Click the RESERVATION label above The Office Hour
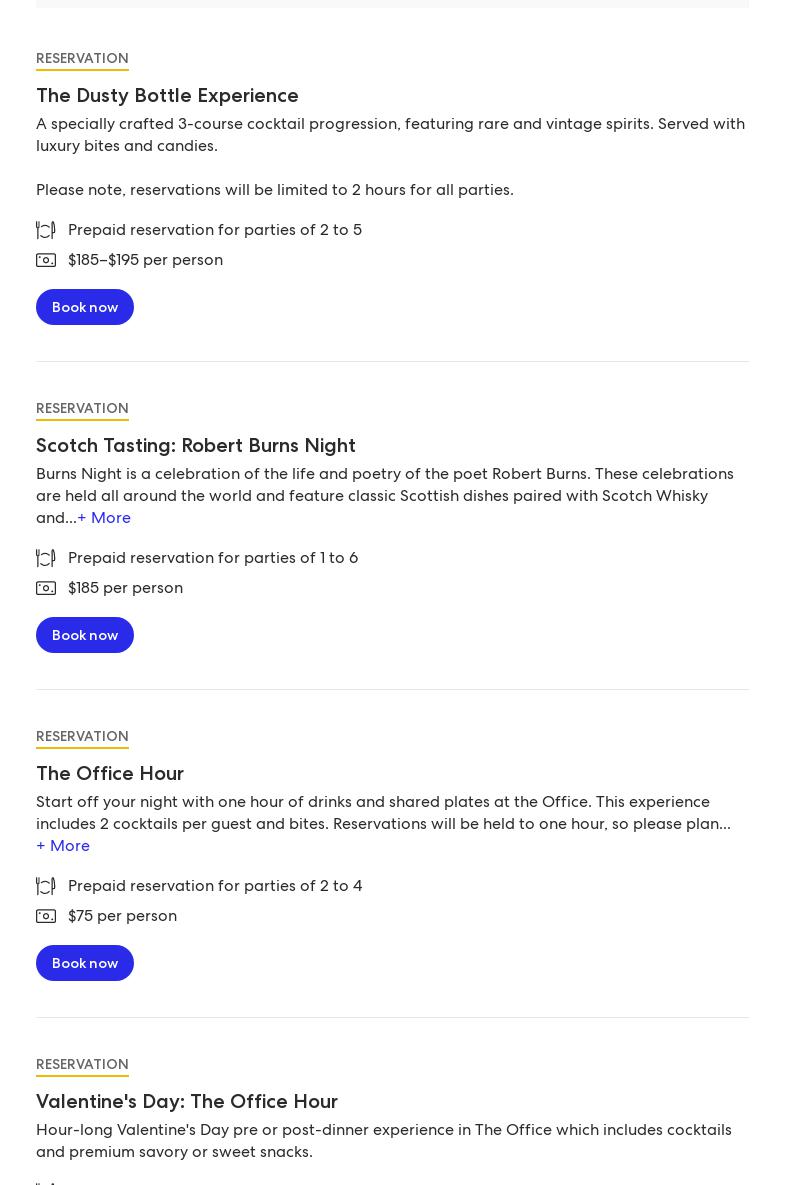The width and height of the screenshot is (785, 1185). click(x=82, y=737)
